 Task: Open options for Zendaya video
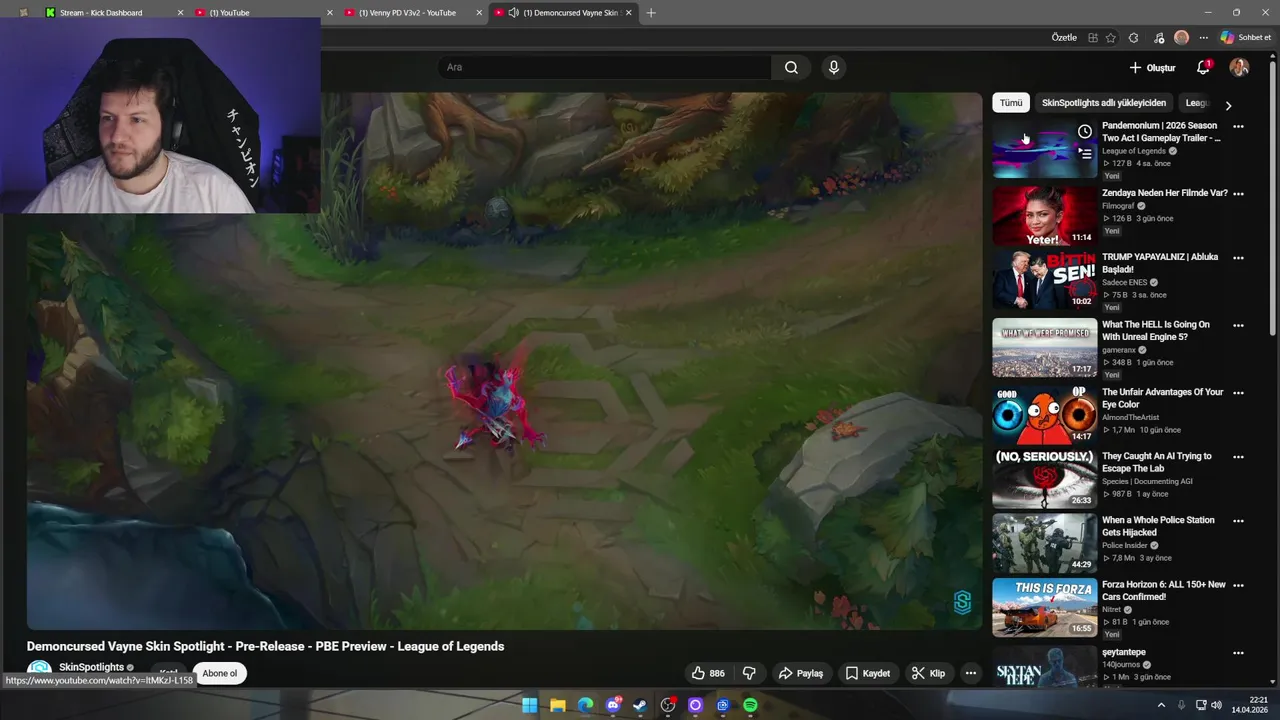(1238, 194)
